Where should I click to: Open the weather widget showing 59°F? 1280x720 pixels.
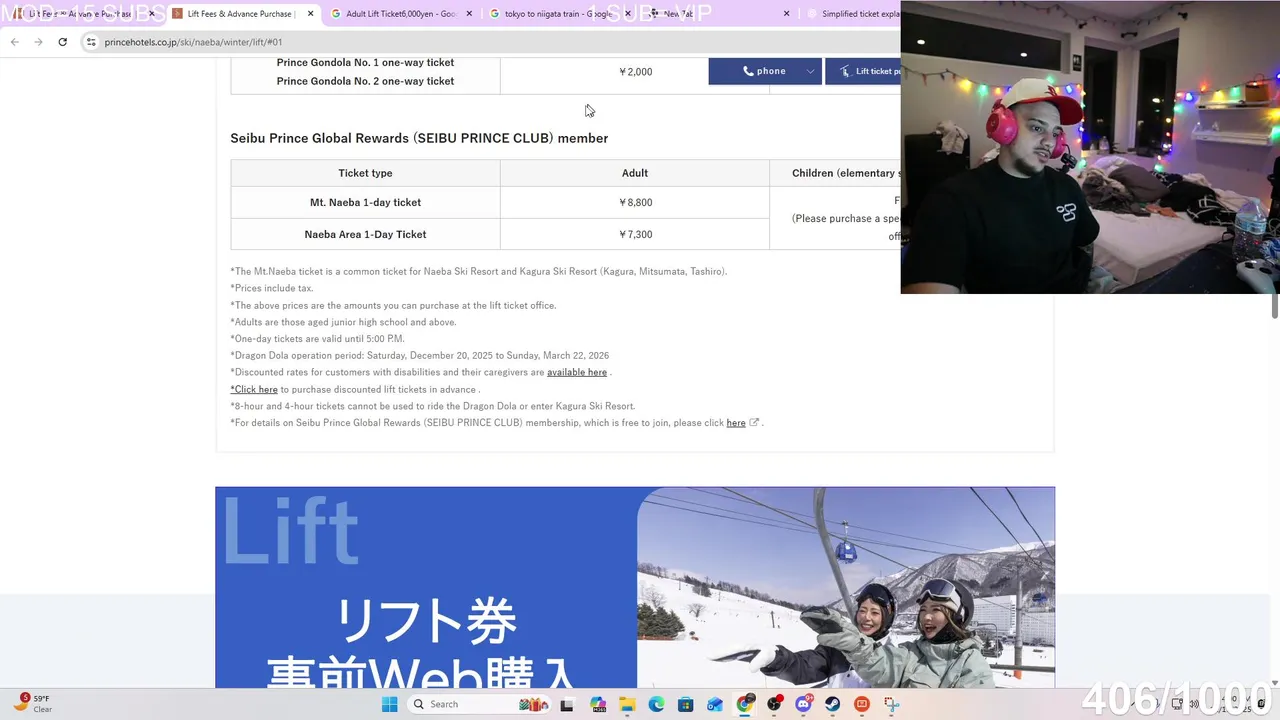[32, 703]
